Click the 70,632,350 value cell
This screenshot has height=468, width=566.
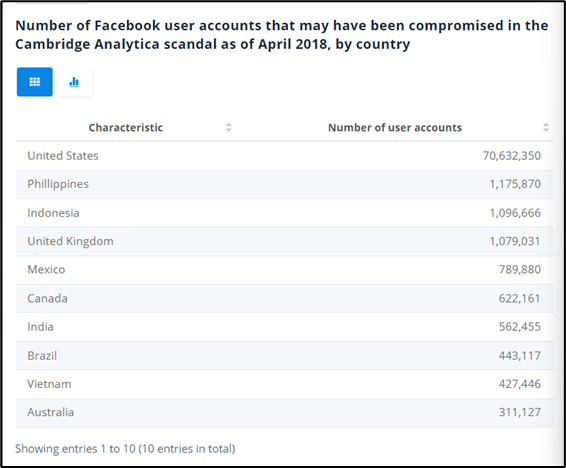pos(511,156)
